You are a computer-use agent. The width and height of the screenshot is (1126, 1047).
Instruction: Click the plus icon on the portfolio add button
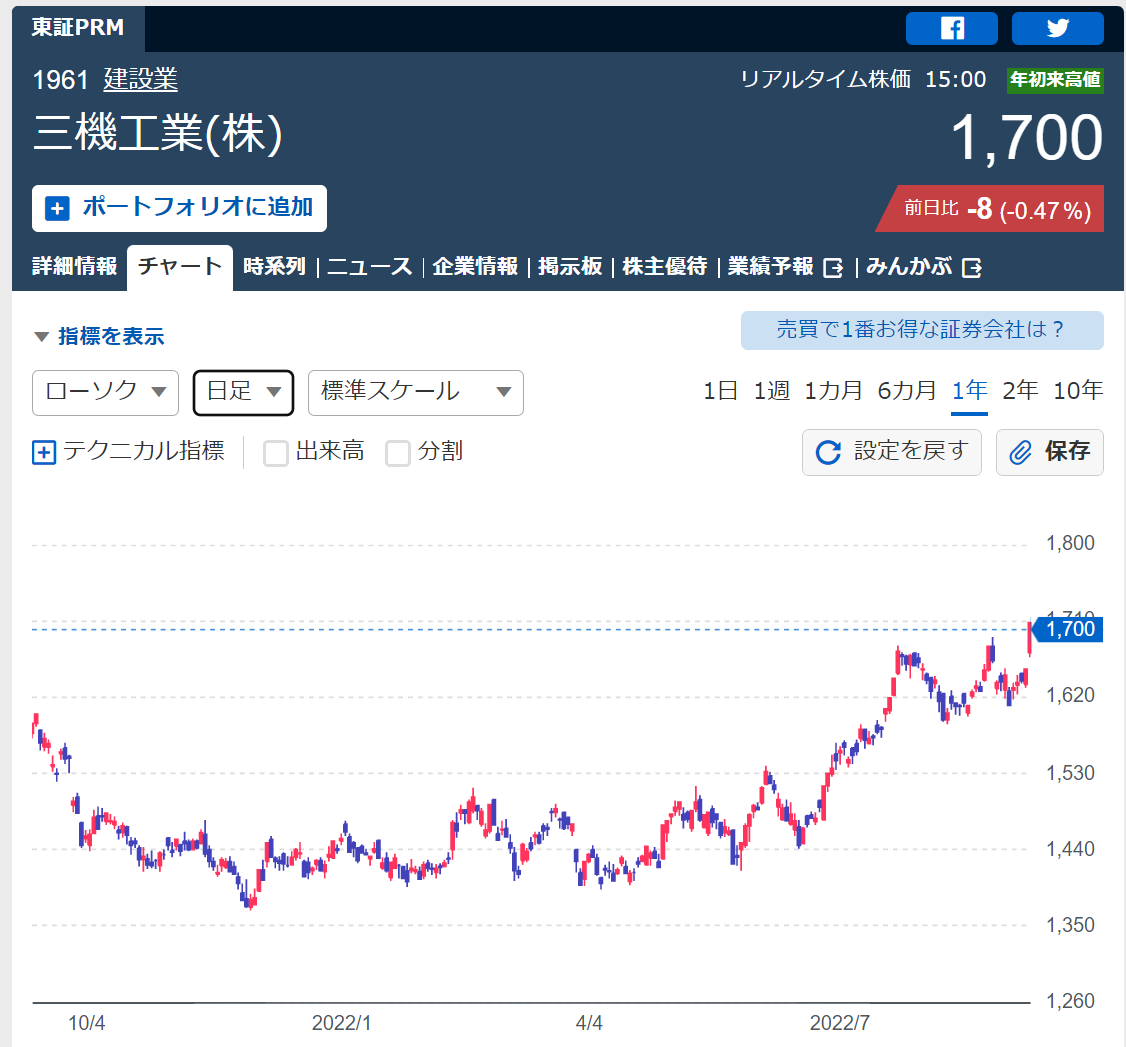(57, 208)
